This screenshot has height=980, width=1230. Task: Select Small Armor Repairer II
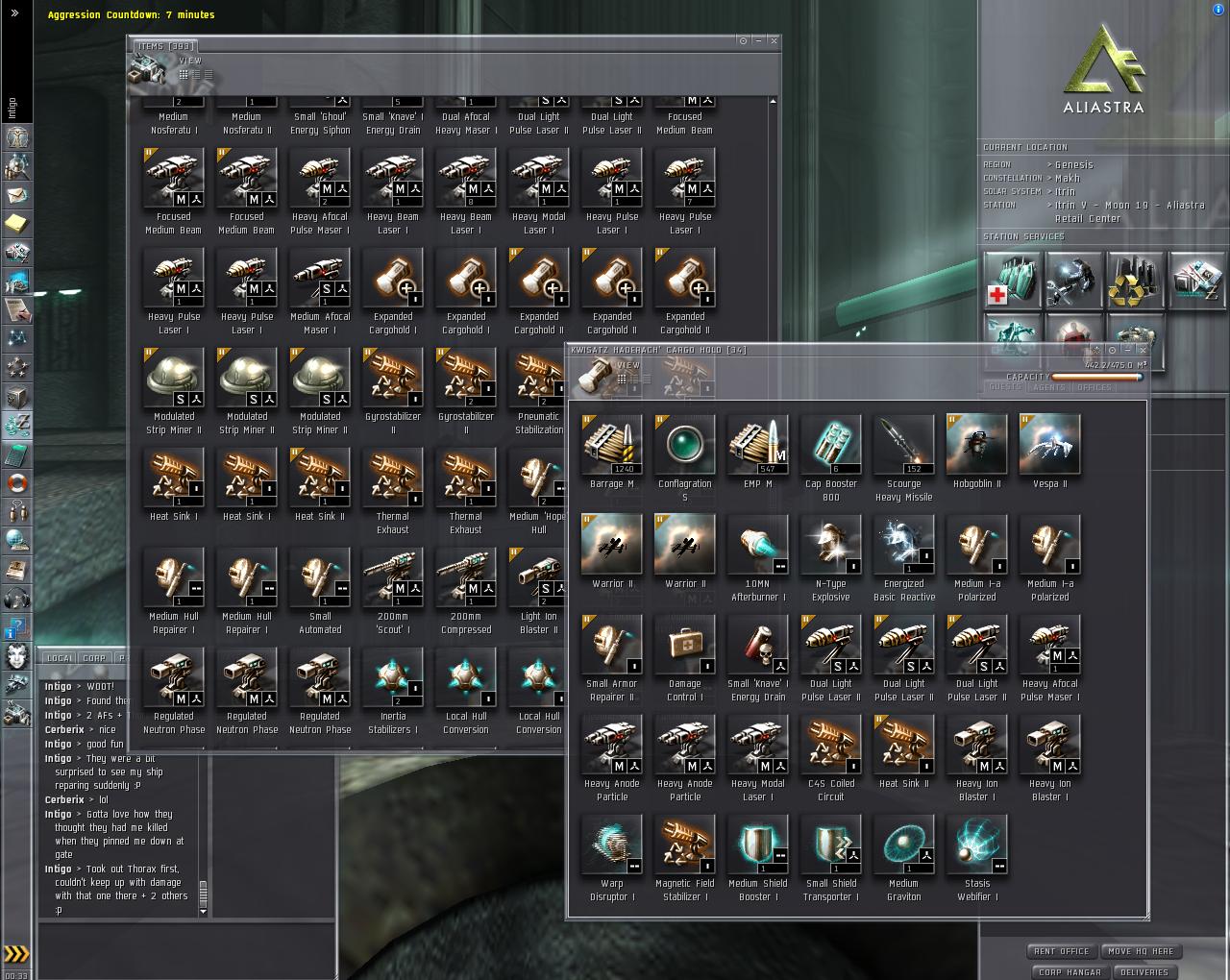(612, 658)
